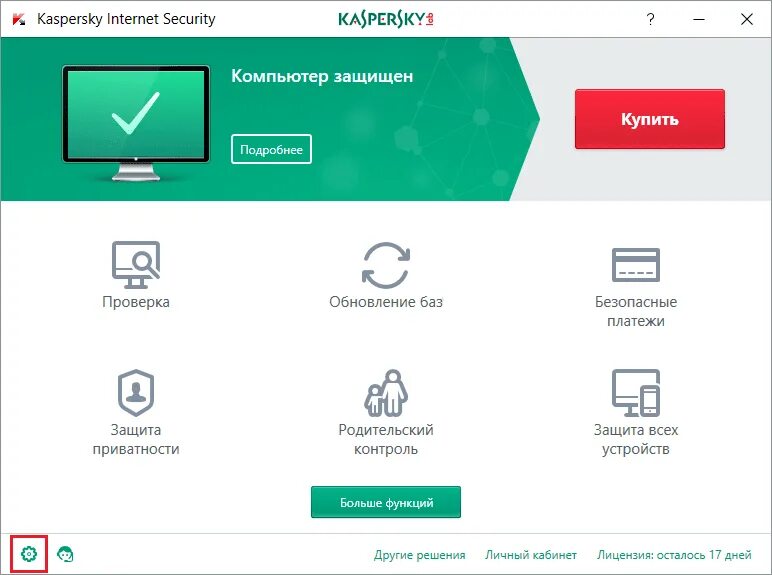Open the Личный кабинет link
Viewport: 772px width, 575px height.
531,555
